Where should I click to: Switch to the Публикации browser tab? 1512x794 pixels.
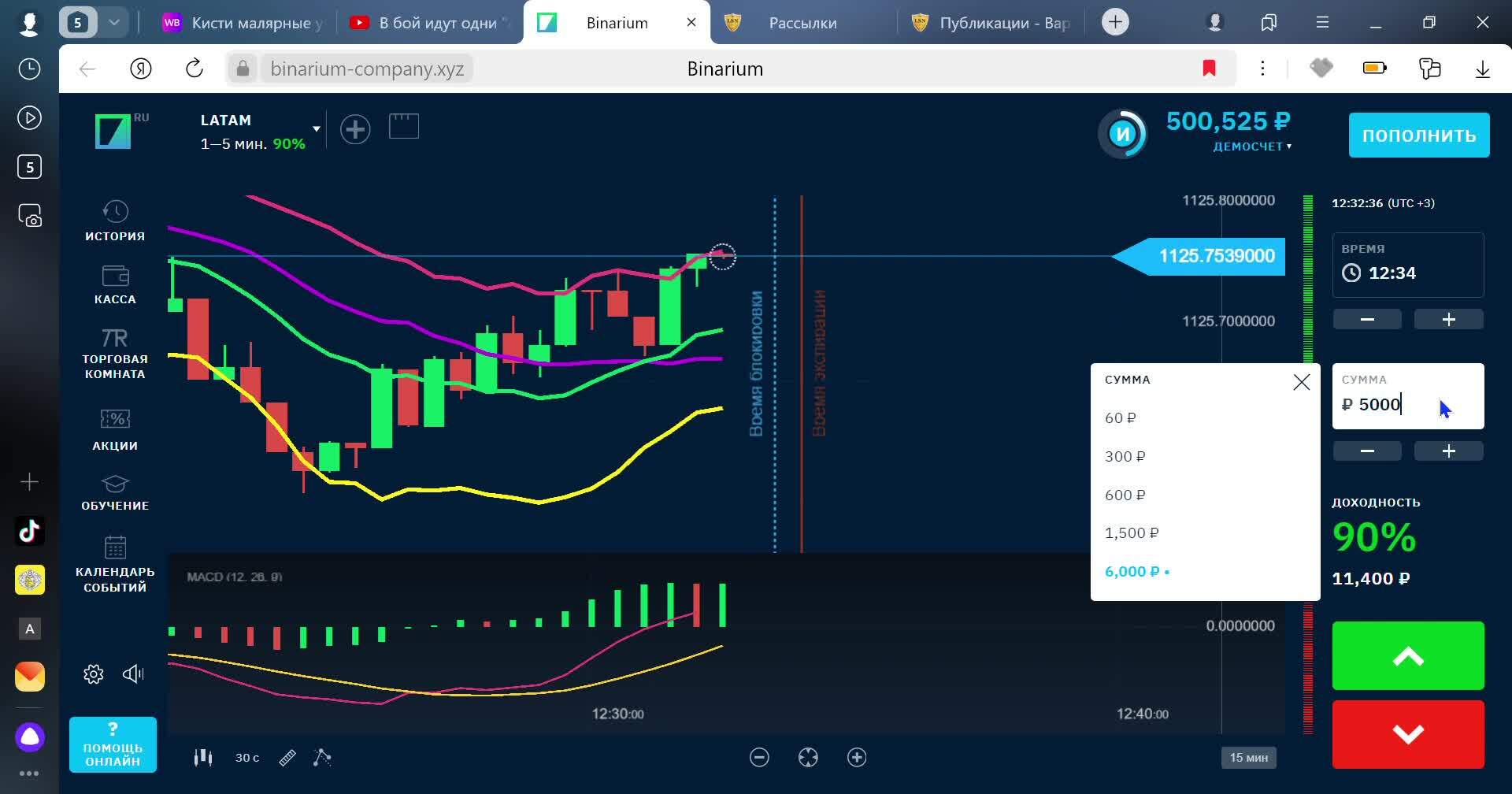[x=1002, y=23]
